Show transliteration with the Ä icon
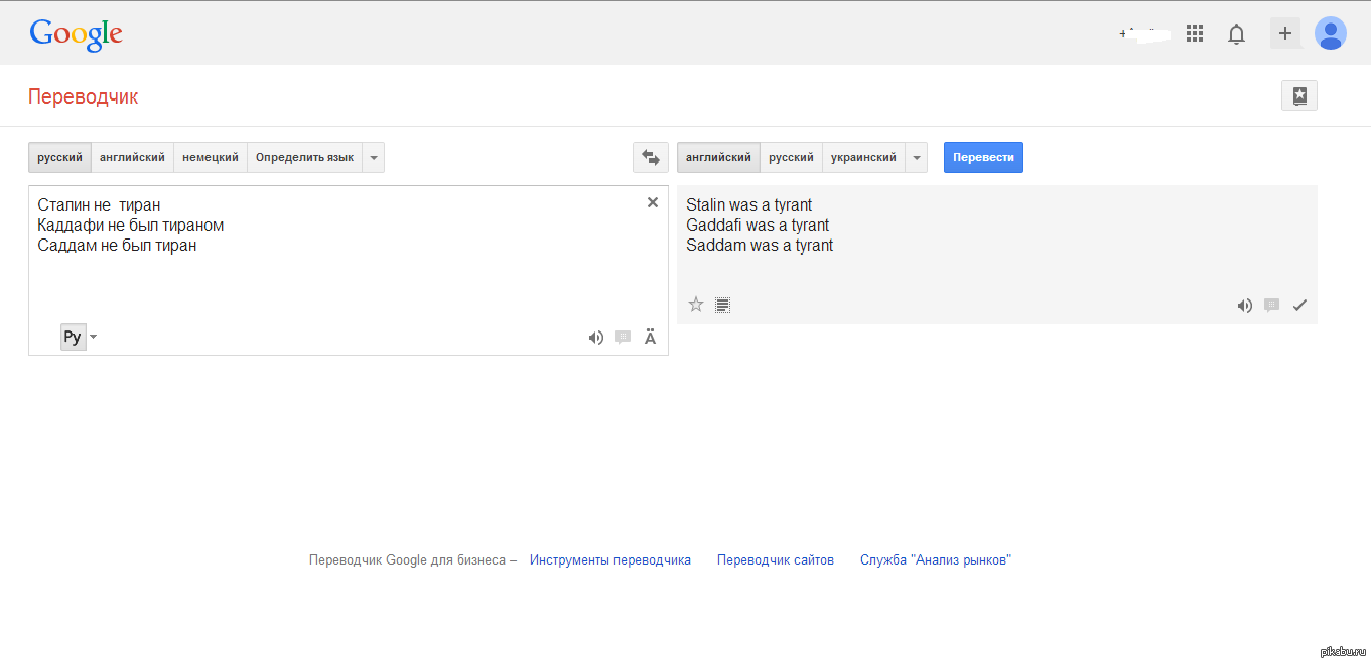Screen dimensions: 1371x663 650,338
